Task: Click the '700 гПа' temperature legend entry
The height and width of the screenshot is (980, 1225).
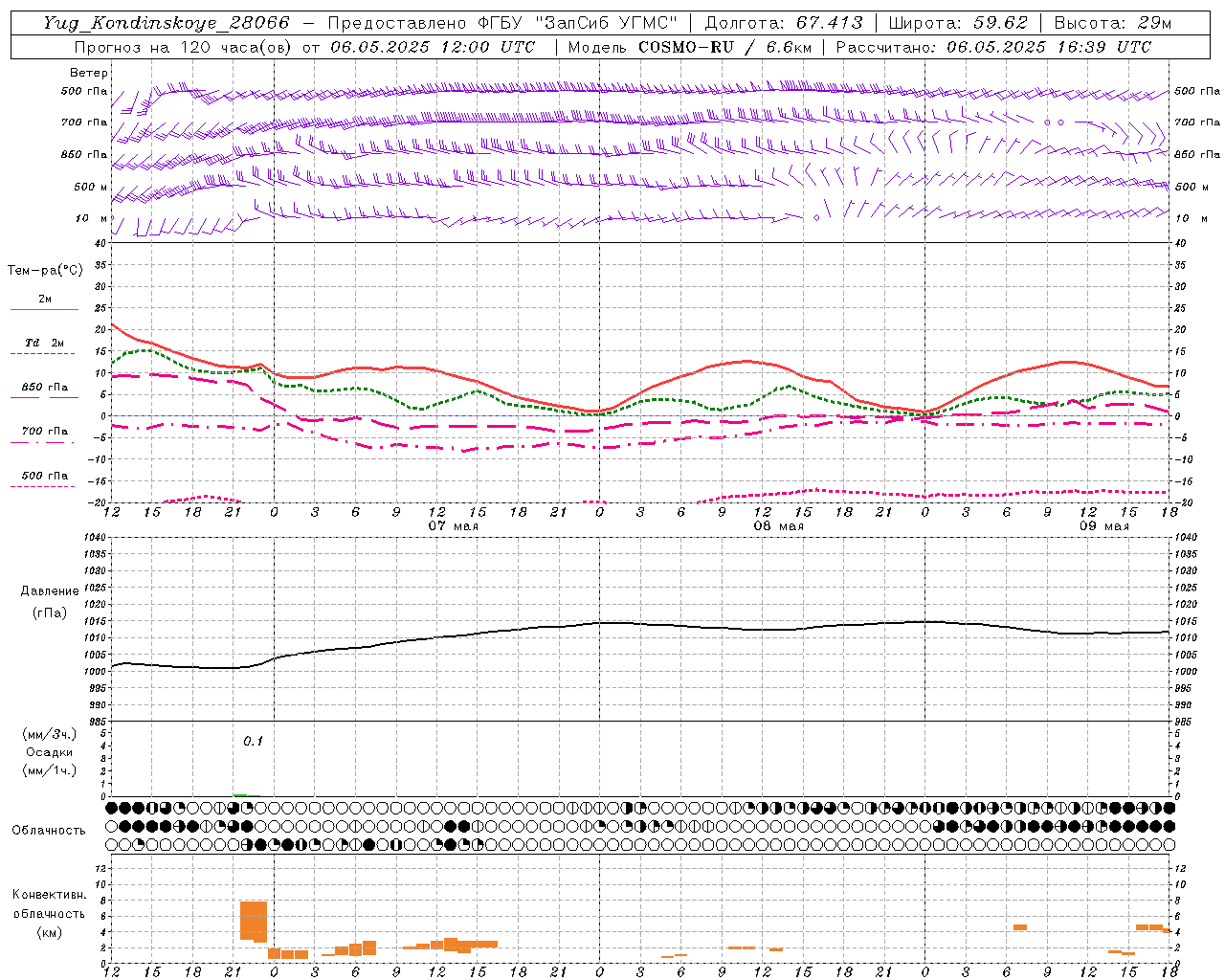Action: (44, 432)
